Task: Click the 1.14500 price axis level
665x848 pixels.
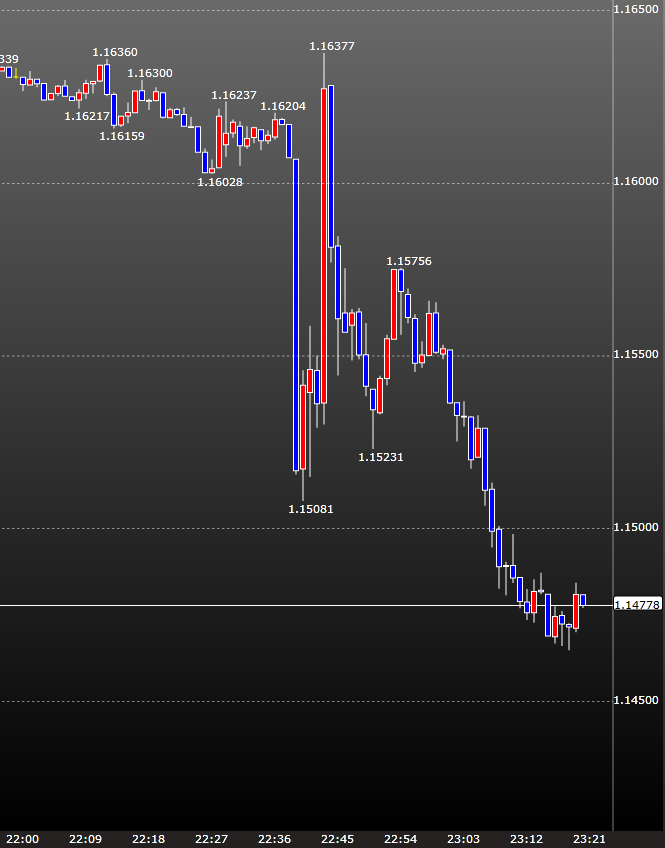Action: (636, 700)
